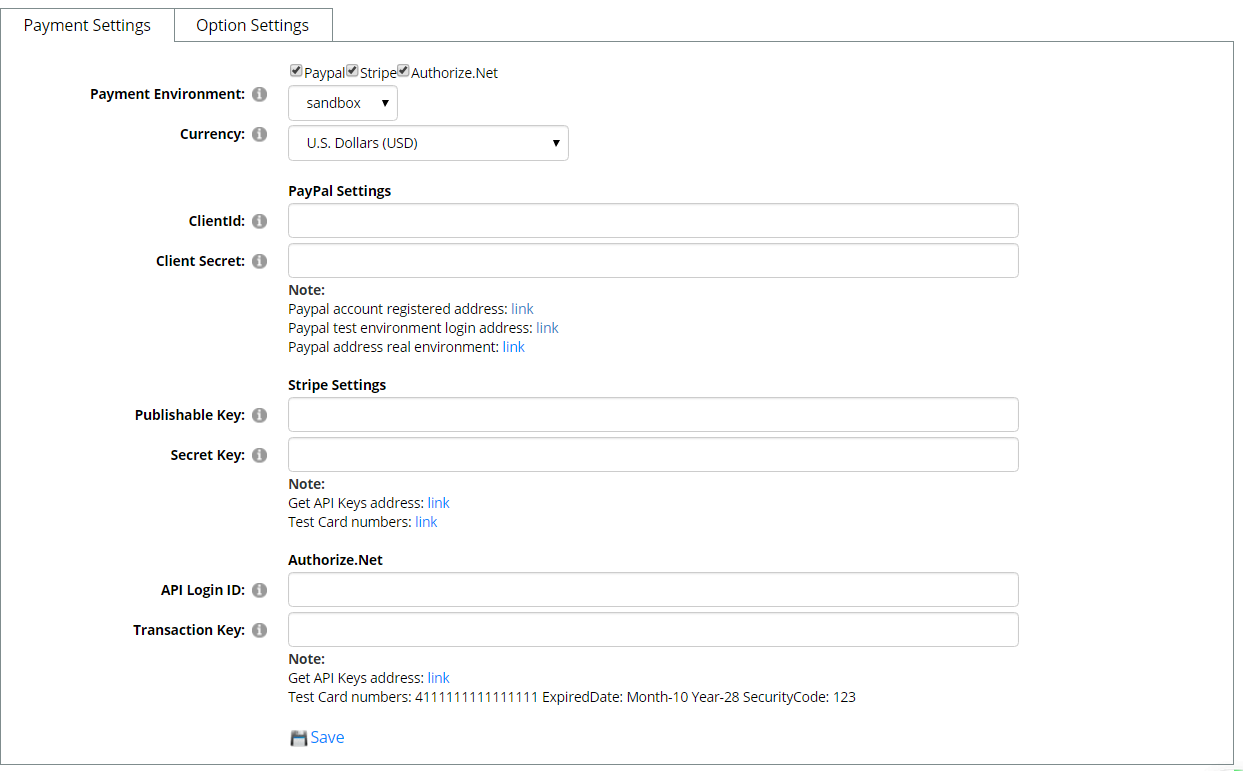The height and width of the screenshot is (771, 1243).
Task: Uncheck the Paypal checkbox
Action: (296, 71)
